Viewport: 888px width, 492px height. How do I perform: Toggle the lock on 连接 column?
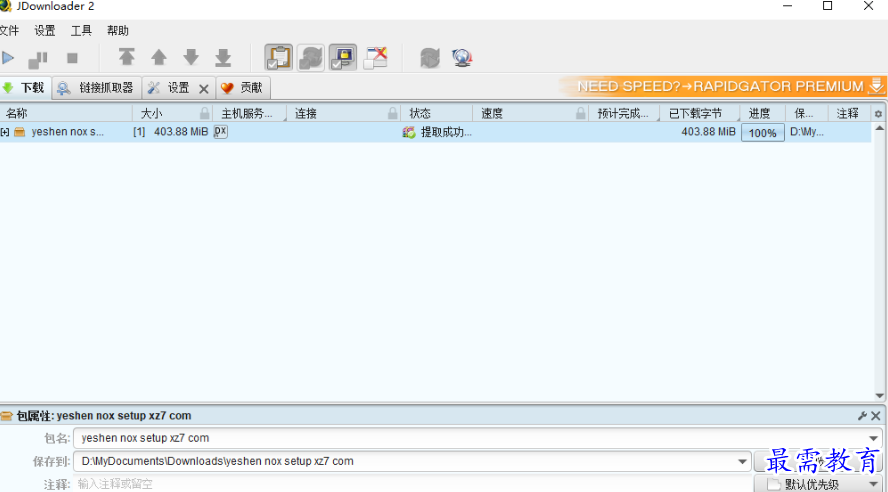[x=392, y=113]
